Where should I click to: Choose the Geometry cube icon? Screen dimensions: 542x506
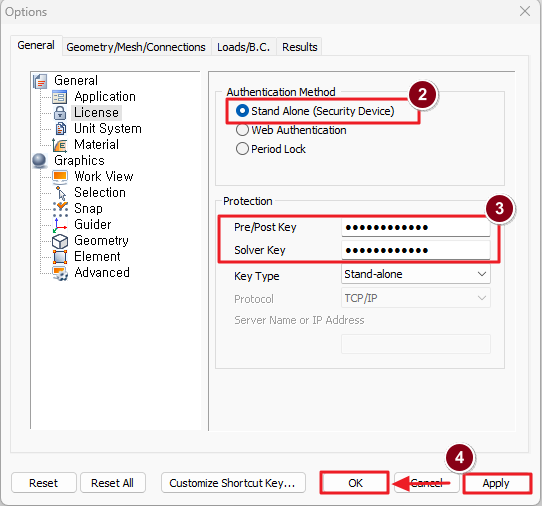click(60, 241)
